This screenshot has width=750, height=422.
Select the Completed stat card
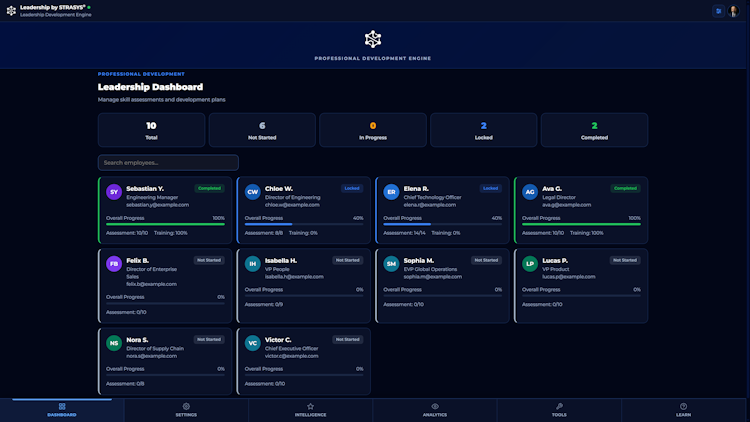point(594,130)
